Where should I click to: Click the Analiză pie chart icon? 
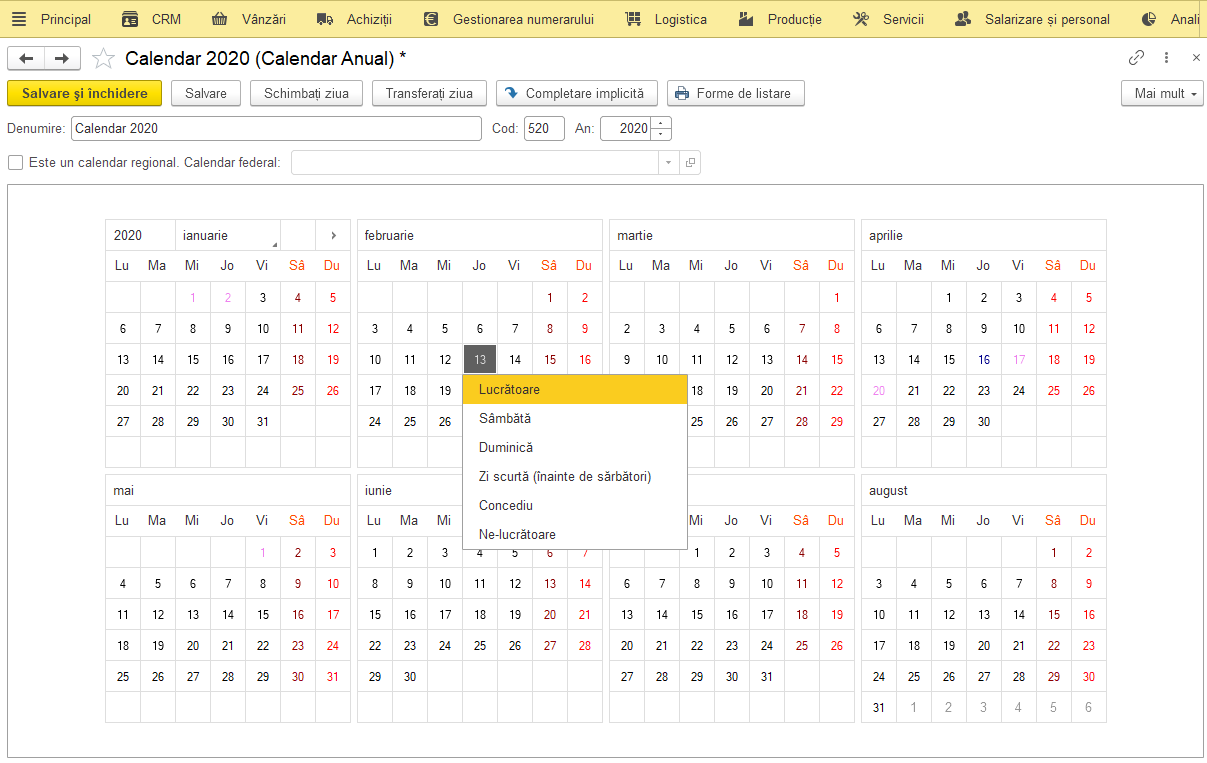1149,19
